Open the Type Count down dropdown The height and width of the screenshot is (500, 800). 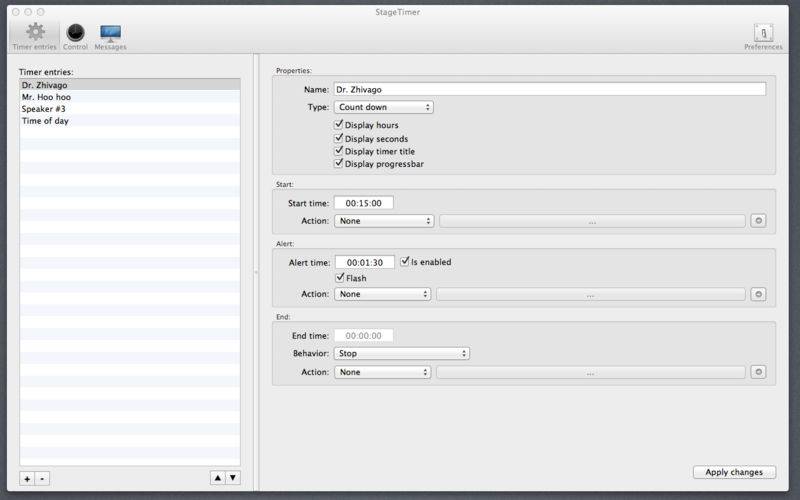(x=384, y=107)
